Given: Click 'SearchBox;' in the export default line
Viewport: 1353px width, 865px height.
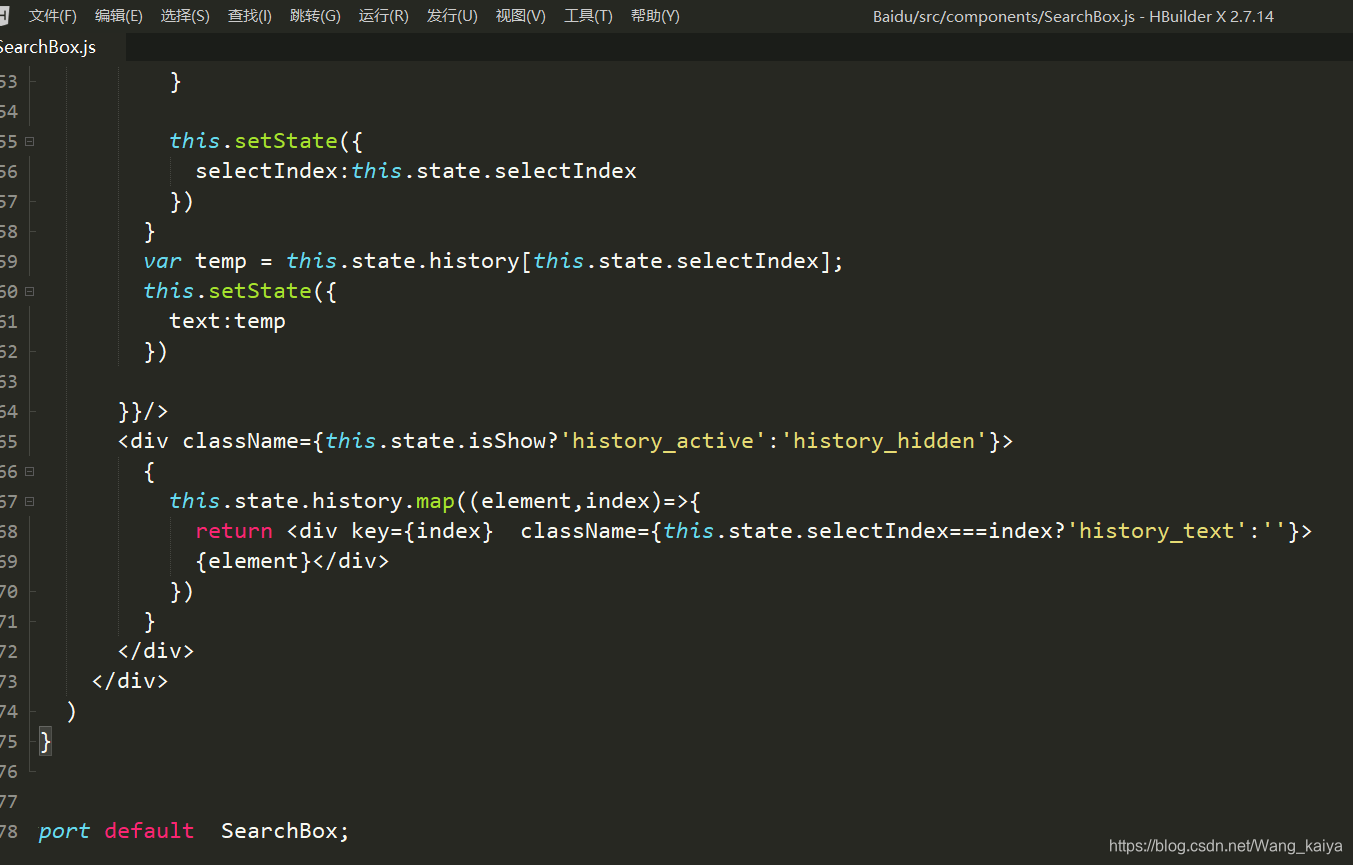Looking at the screenshot, I should point(285,831).
